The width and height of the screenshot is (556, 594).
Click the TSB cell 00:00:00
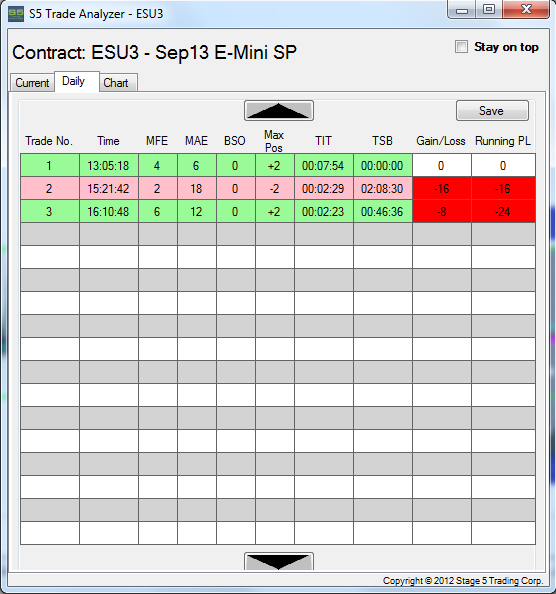point(383,166)
